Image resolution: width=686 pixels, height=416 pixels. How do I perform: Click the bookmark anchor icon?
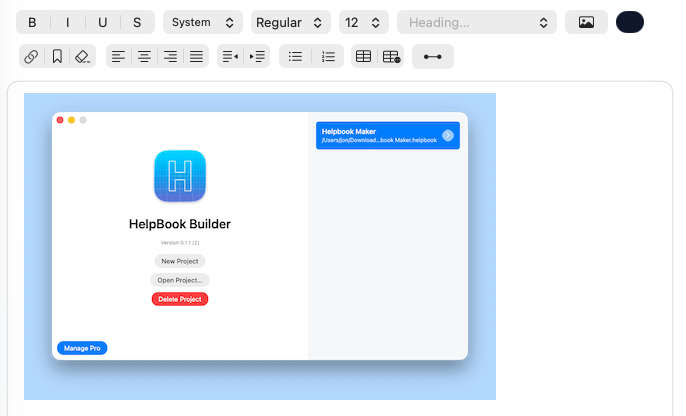(x=57, y=57)
